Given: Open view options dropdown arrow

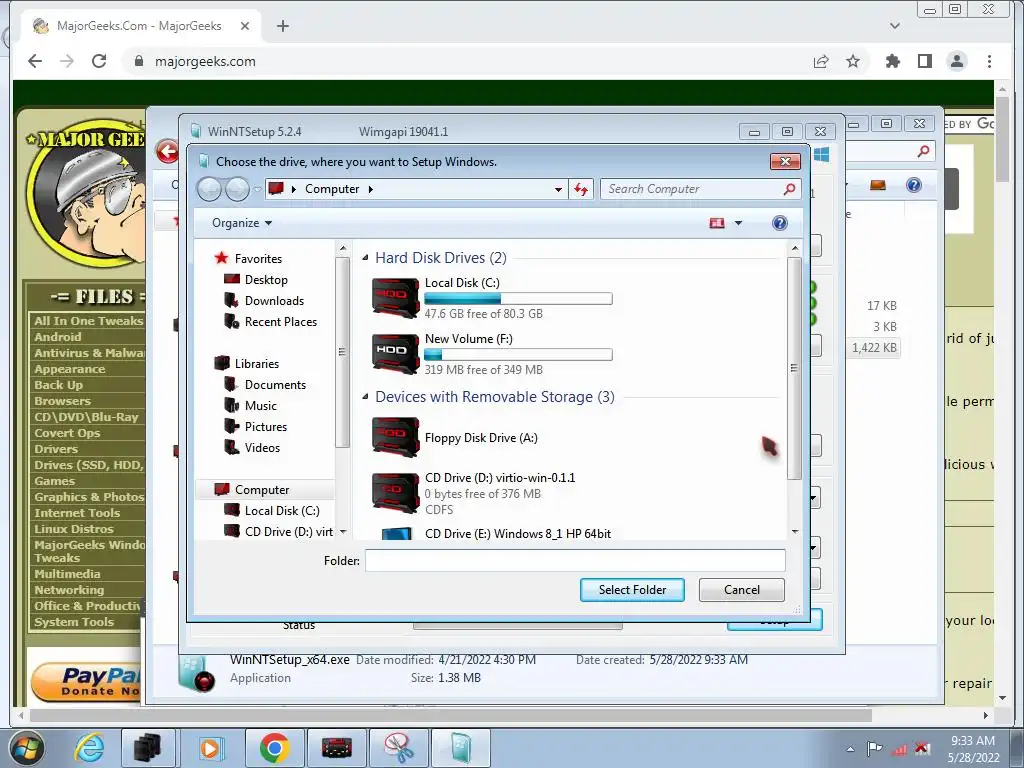Looking at the screenshot, I should point(739,223).
